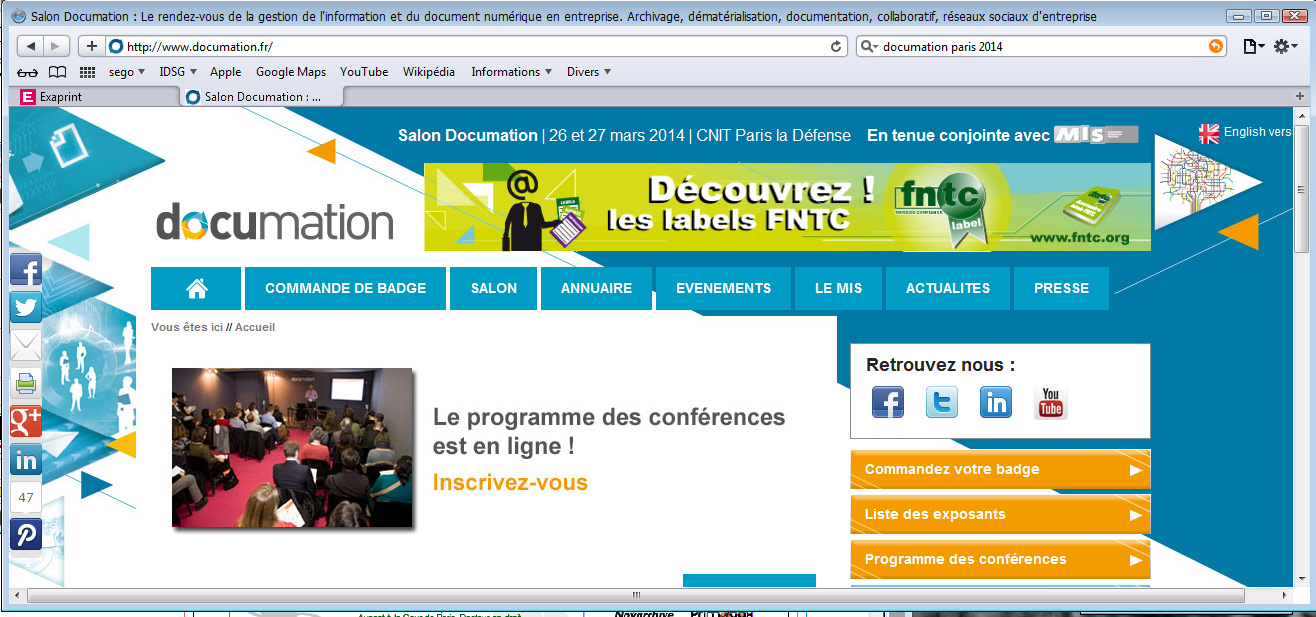
Task: Open the Wikipédia bookmark
Action: [429, 72]
